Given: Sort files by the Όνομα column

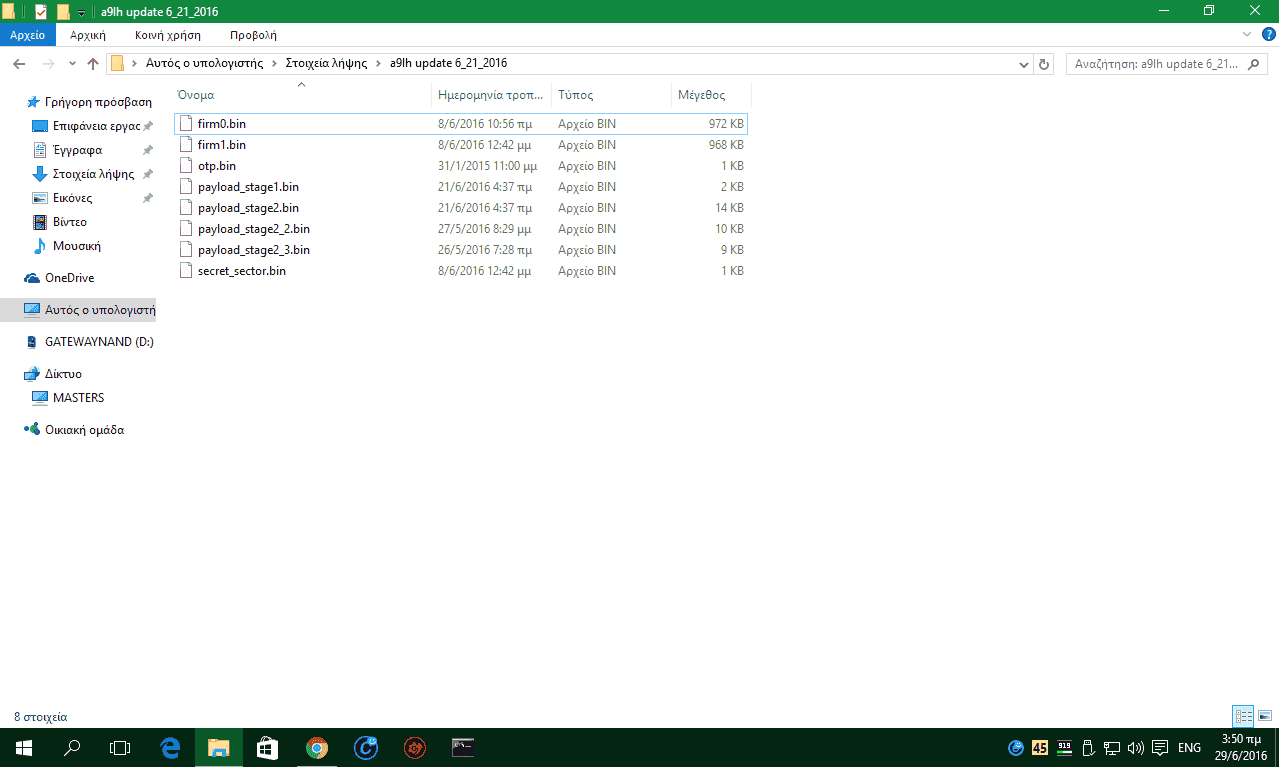Looking at the screenshot, I should [x=302, y=95].
